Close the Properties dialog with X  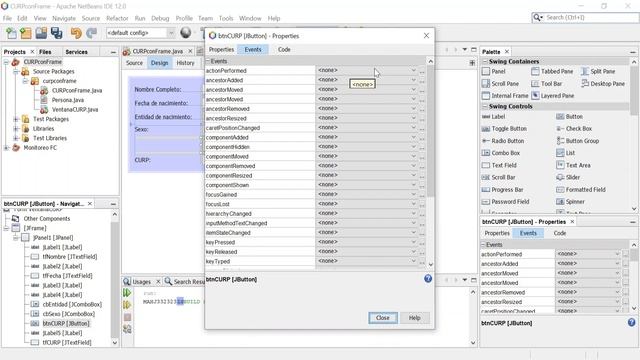coord(426,36)
